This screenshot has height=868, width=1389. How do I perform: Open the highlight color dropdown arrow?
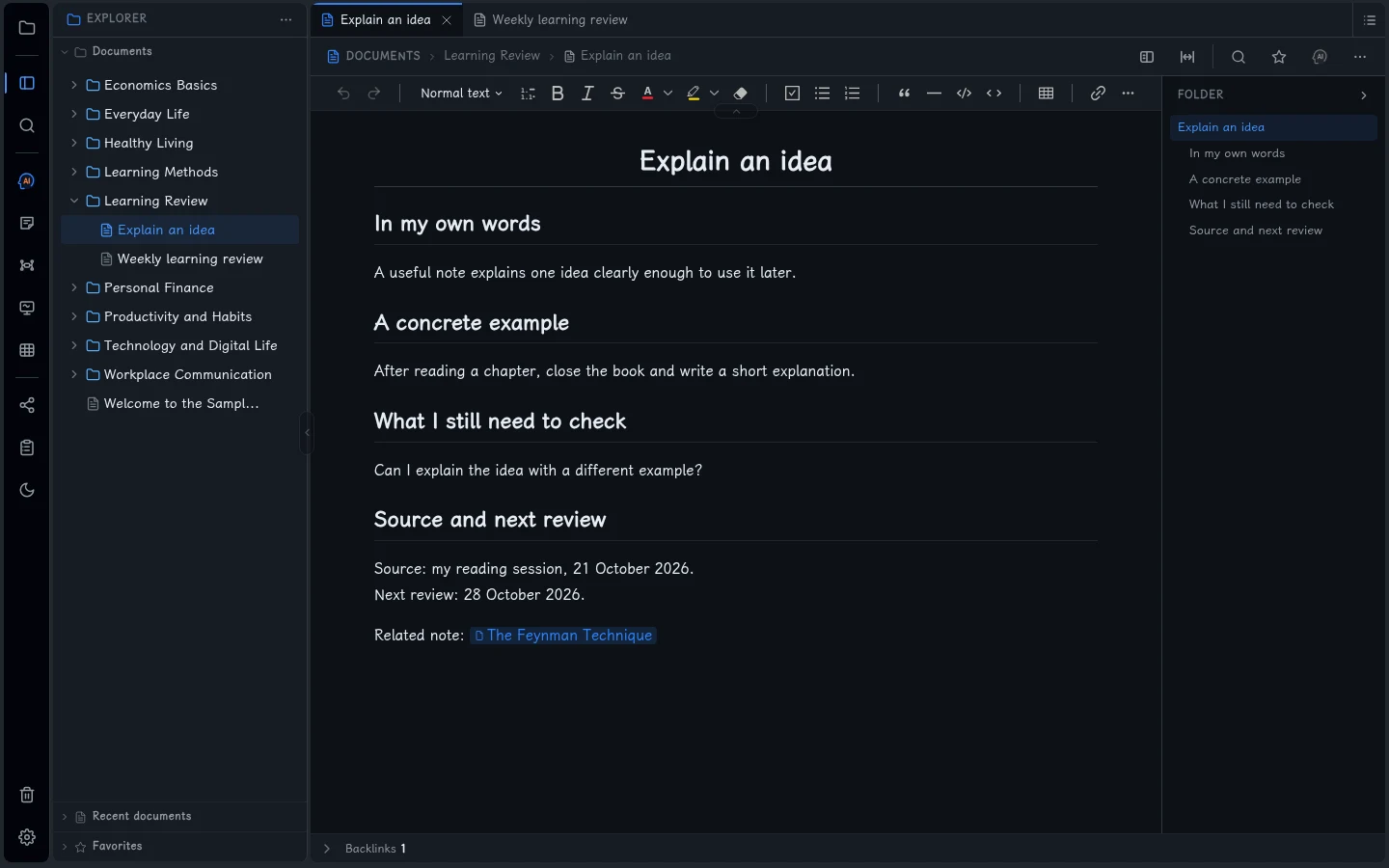point(715,94)
